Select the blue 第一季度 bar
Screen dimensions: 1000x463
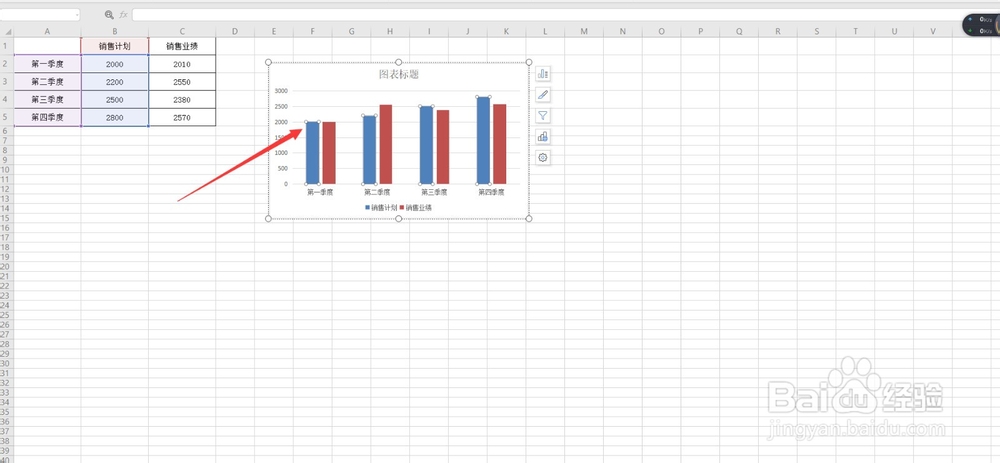click(x=312, y=152)
